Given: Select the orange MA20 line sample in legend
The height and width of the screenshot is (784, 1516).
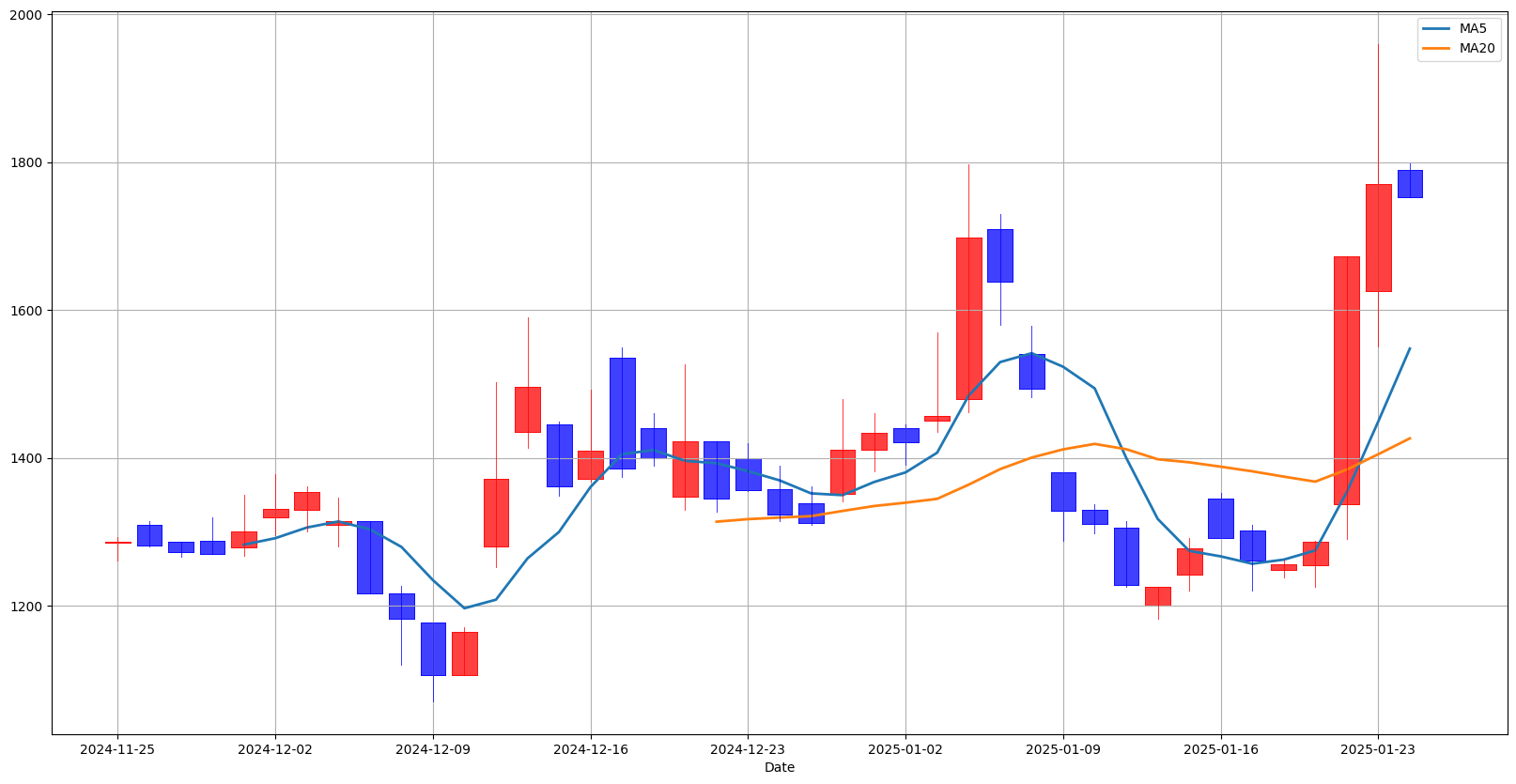Looking at the screenshot, I should click(x=1437, y=48).
